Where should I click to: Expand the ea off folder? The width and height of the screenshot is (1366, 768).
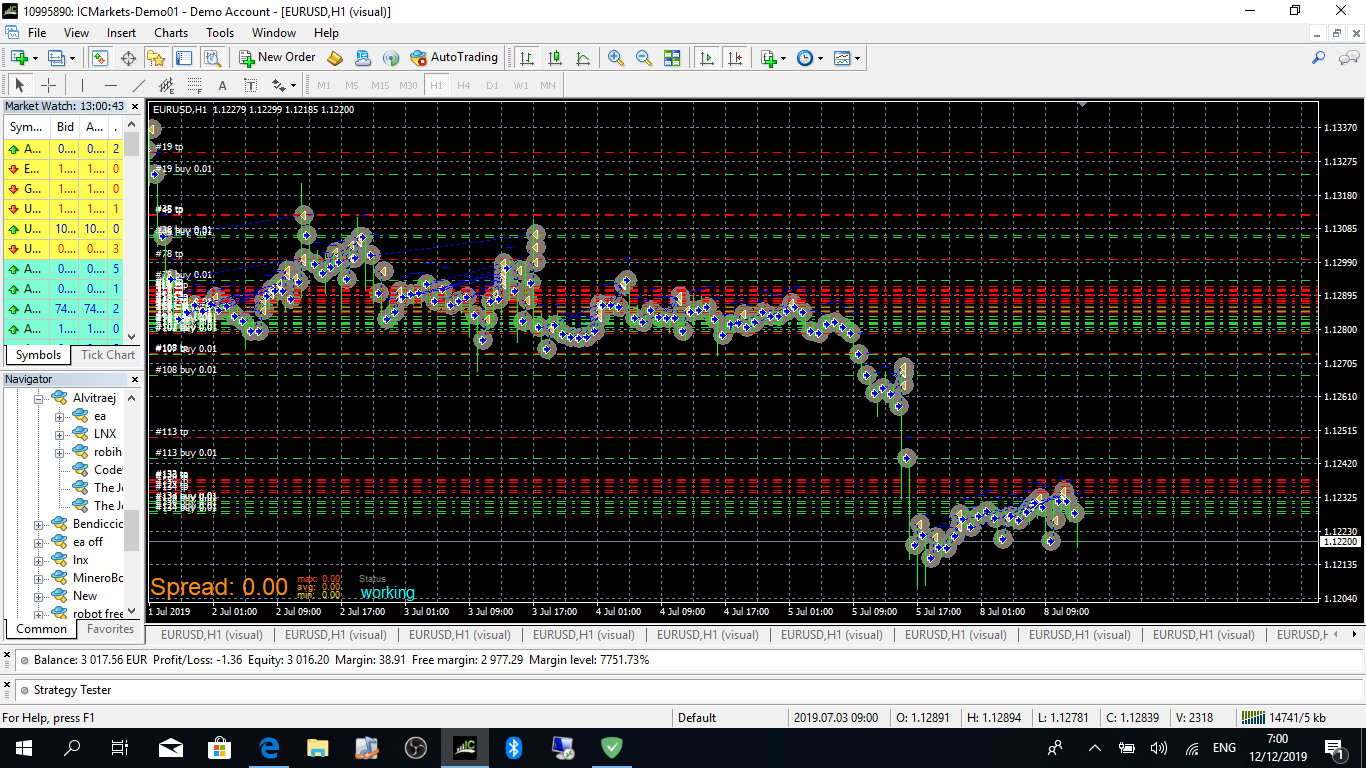40,542
